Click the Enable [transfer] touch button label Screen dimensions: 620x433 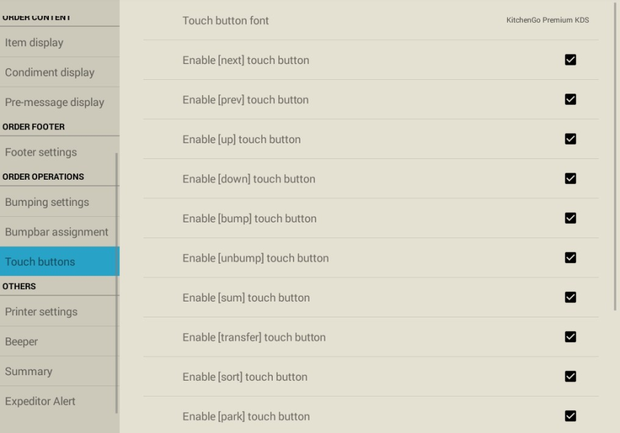(x=254, y=337)
